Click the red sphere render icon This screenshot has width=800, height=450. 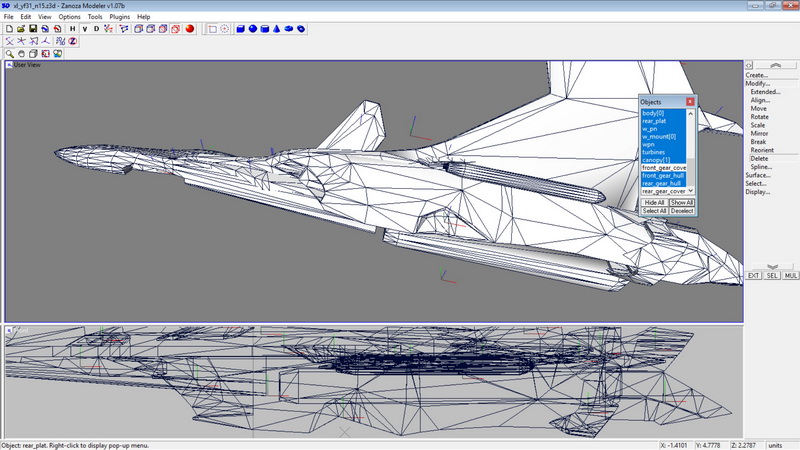tap(190, 29)
